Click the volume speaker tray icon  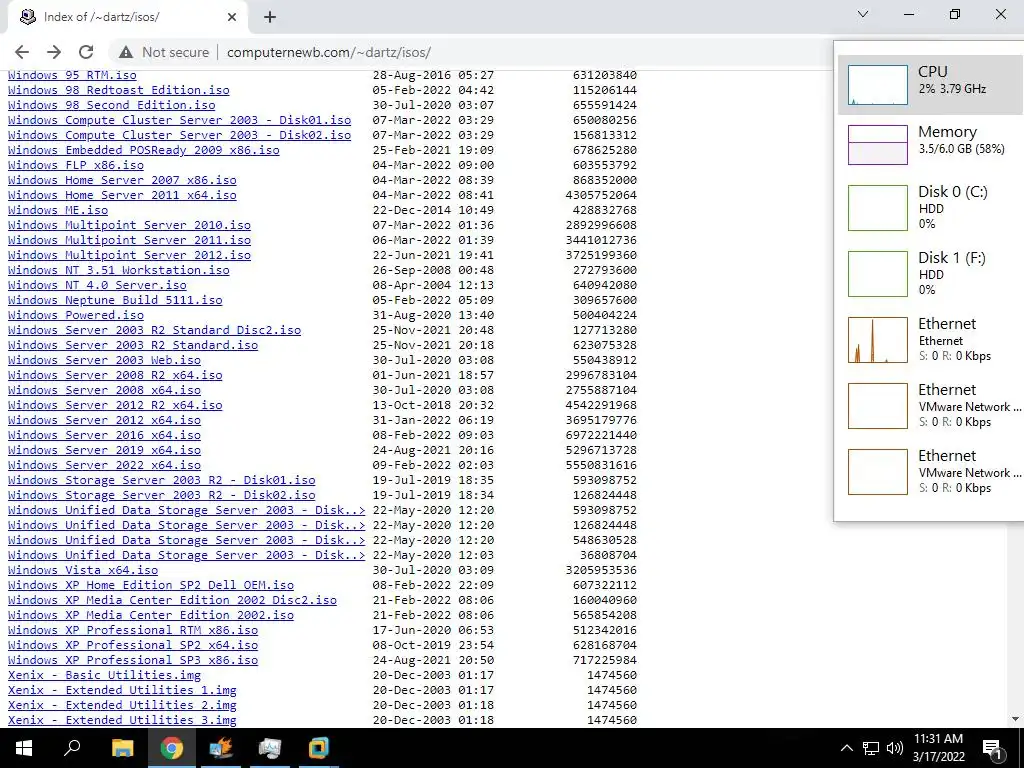pyautogui.click(x=895, y=748)
